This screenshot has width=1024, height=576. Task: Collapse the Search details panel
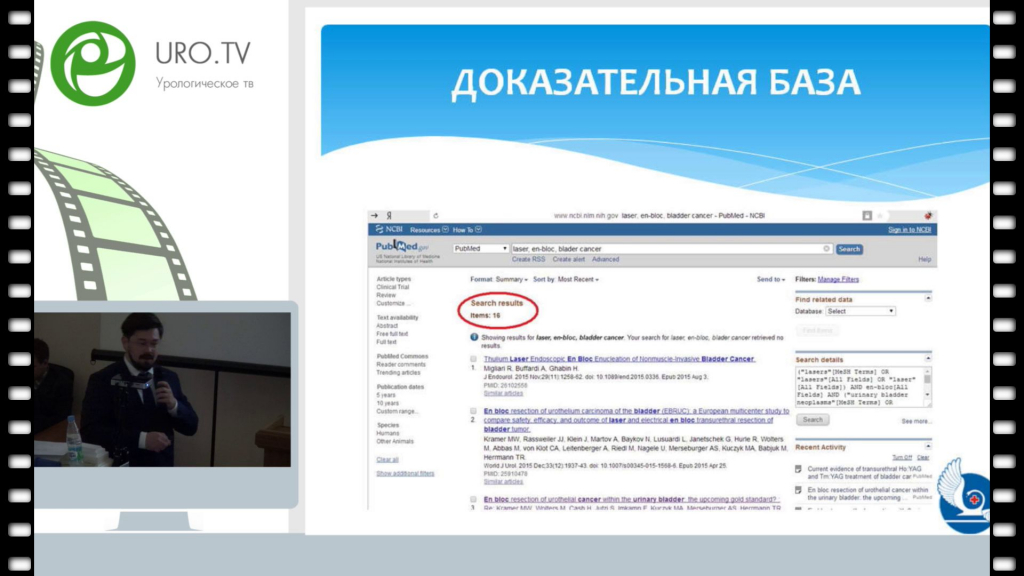tap(928, 358)
